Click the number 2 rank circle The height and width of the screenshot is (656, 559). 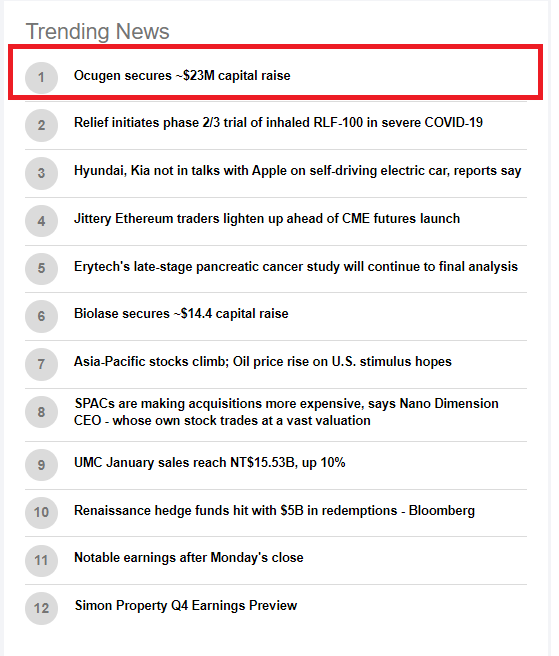pos(41,125)
